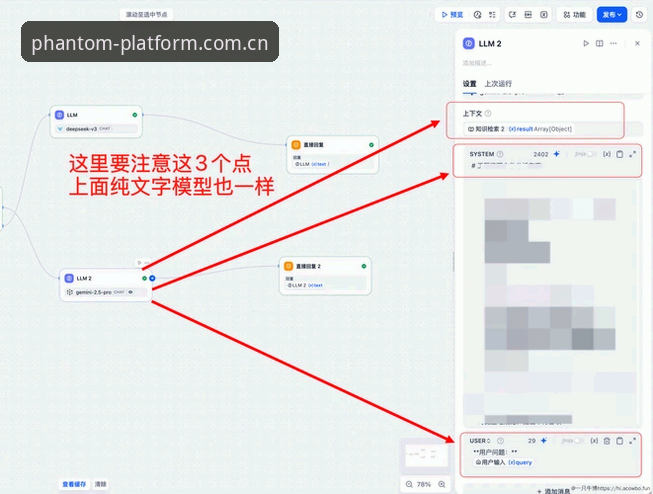Switch to the 设置 tab
The image size is (653, 494).
click(470, 84)
